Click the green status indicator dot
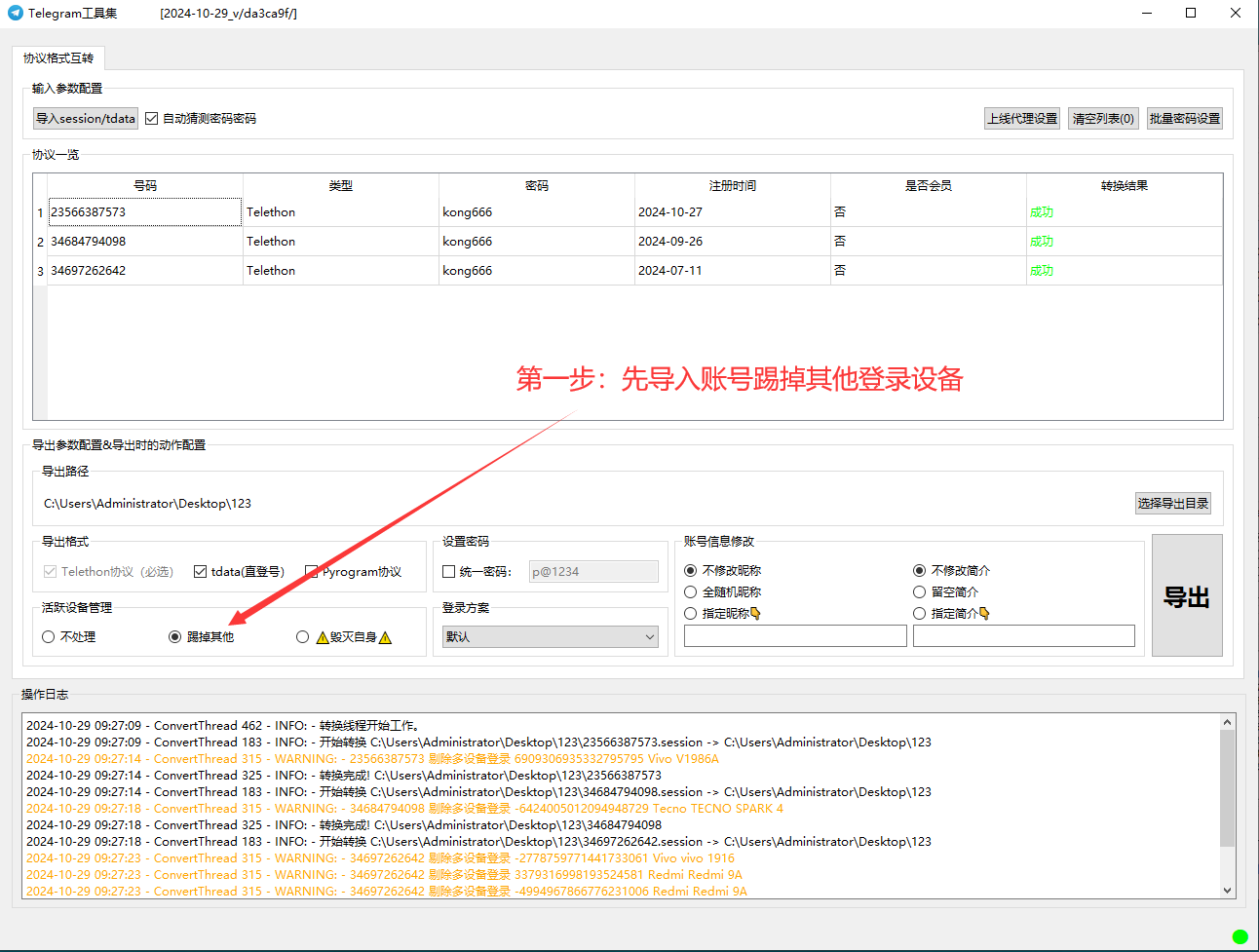 [x=1240, y=936]
